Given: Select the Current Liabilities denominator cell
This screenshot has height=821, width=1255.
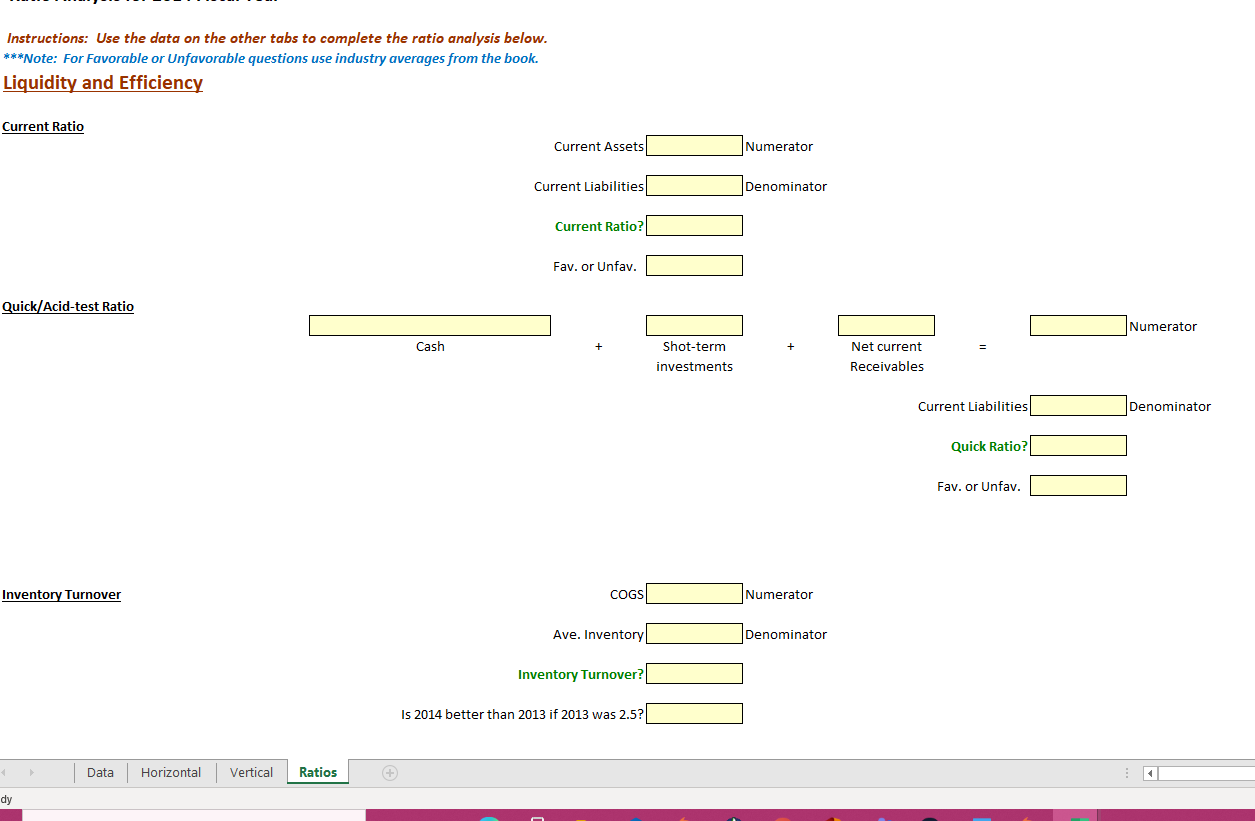Looking at the screenshot, I should click(694, 185).
